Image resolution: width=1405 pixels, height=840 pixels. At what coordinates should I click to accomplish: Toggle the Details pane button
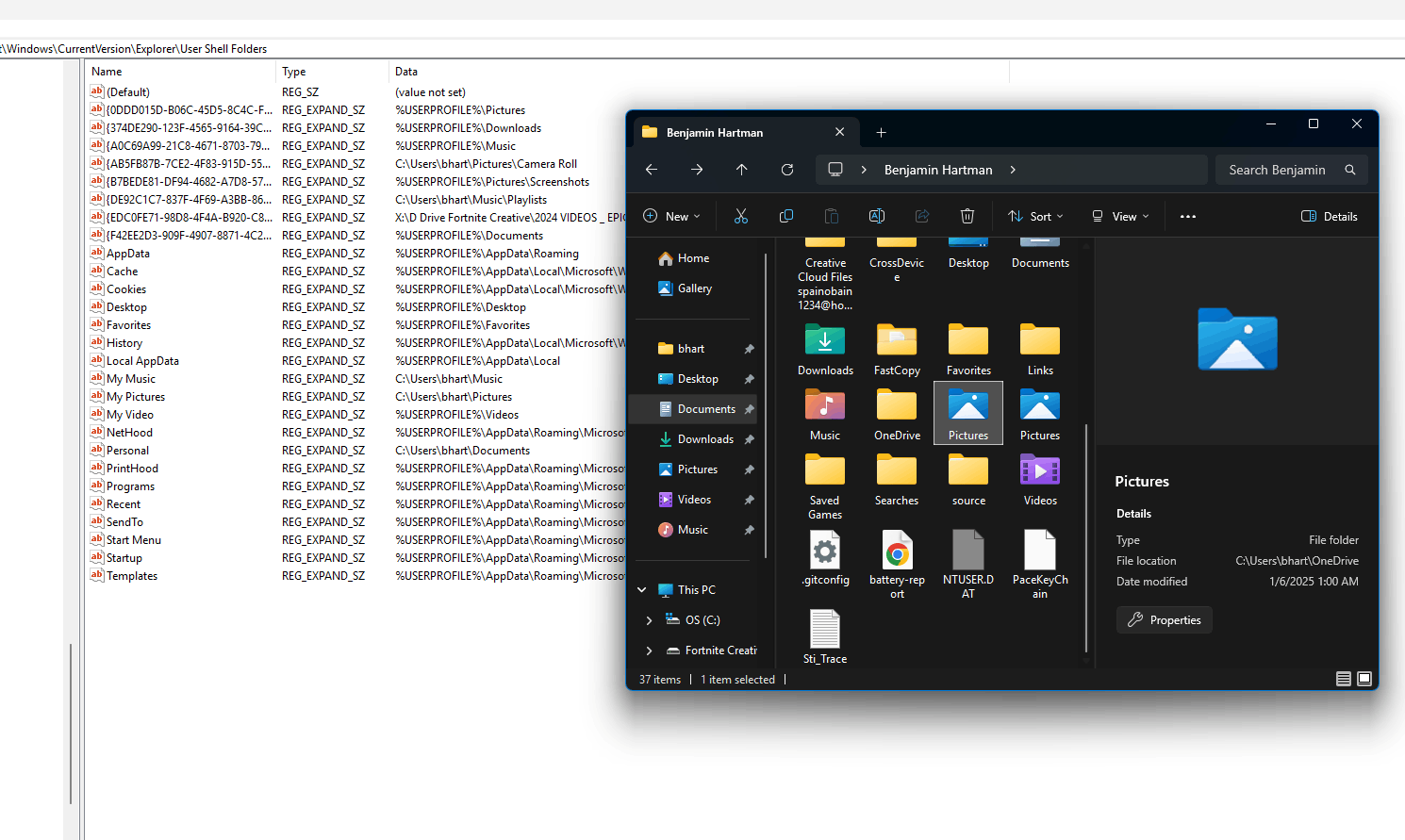1330,216
